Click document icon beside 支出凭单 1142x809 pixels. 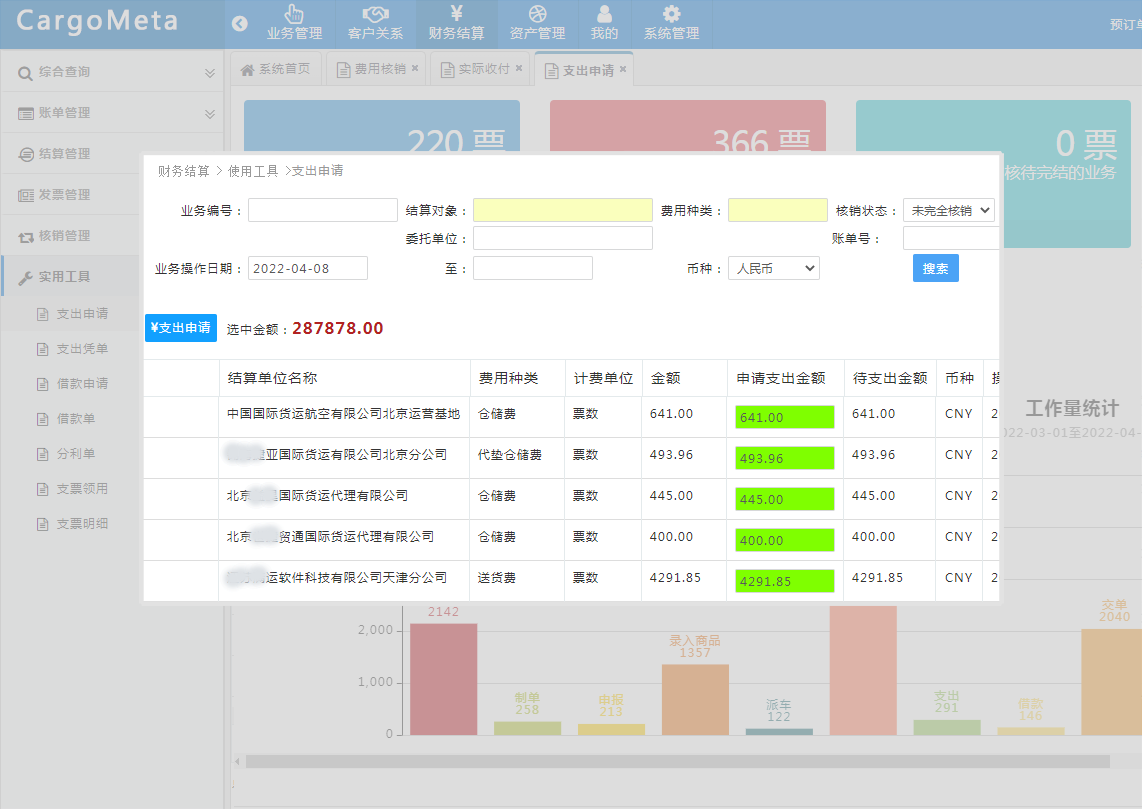pos(43,350)
